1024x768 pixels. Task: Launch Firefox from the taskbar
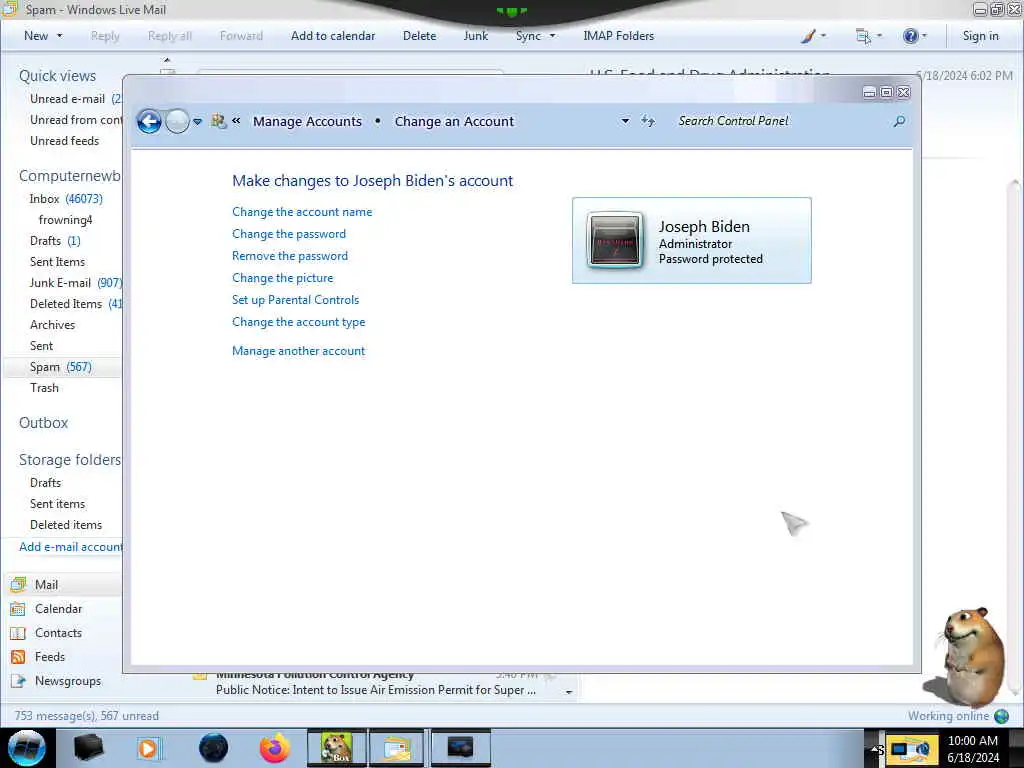click(x=274, y=748)
